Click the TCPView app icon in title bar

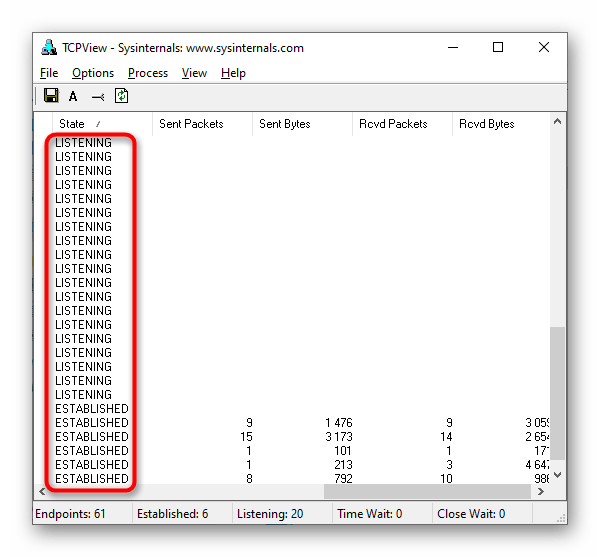[49, 48]
